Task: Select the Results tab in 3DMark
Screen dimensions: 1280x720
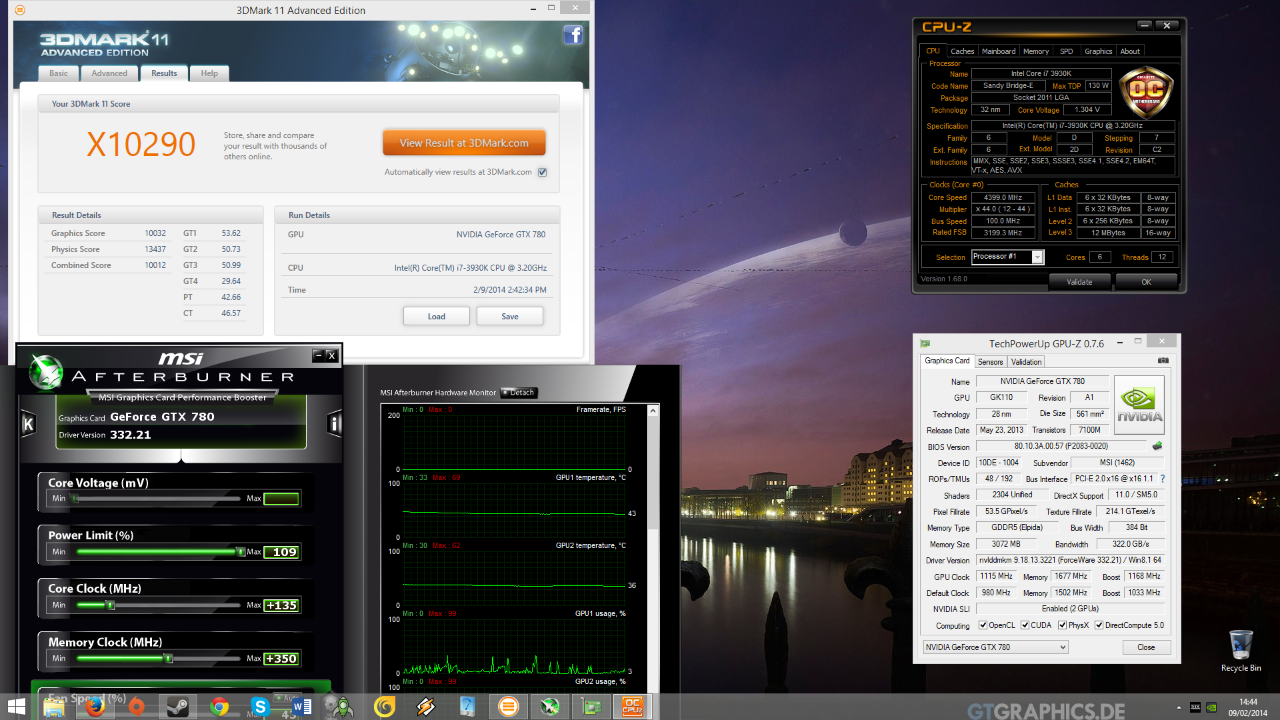Action: pyautogui.click(x=164, y=73)
